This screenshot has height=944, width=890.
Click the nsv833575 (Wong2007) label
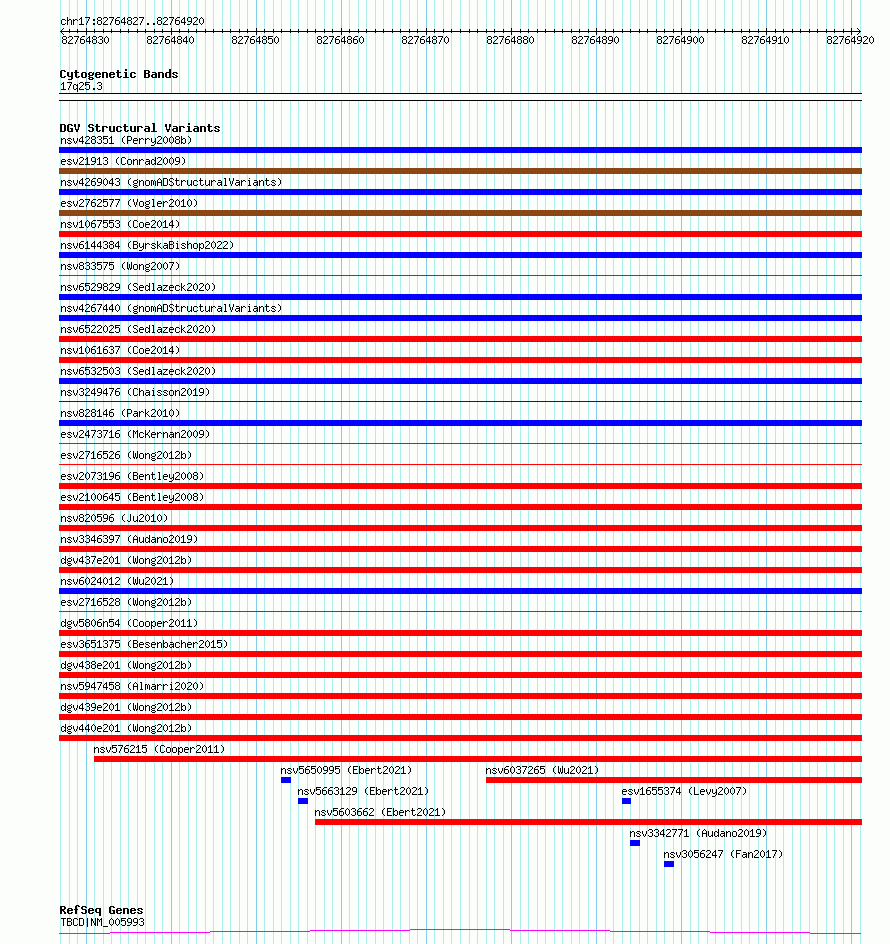tap(120, 266)
